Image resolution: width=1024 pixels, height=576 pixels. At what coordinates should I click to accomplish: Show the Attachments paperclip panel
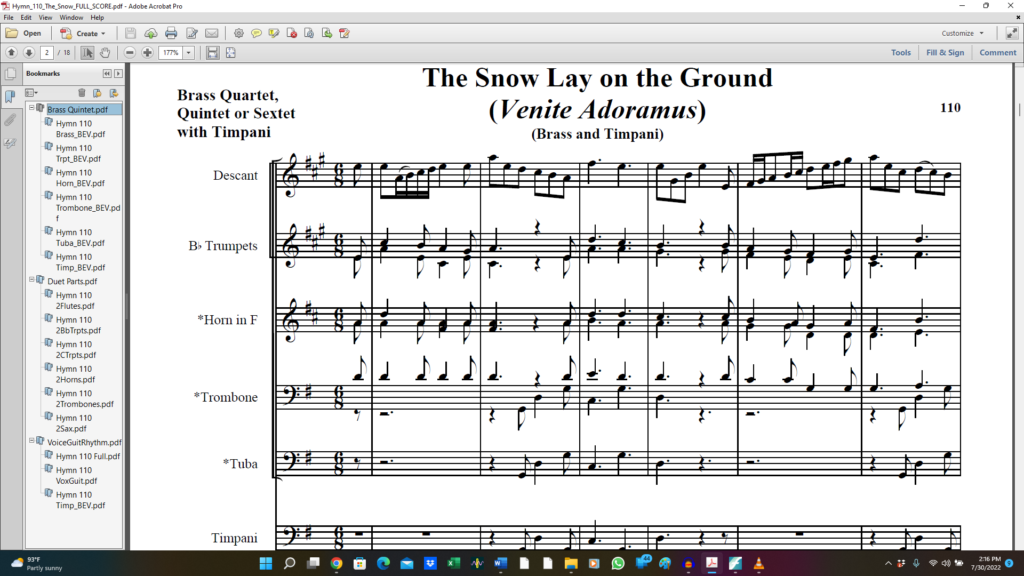[x=10, y=120]
